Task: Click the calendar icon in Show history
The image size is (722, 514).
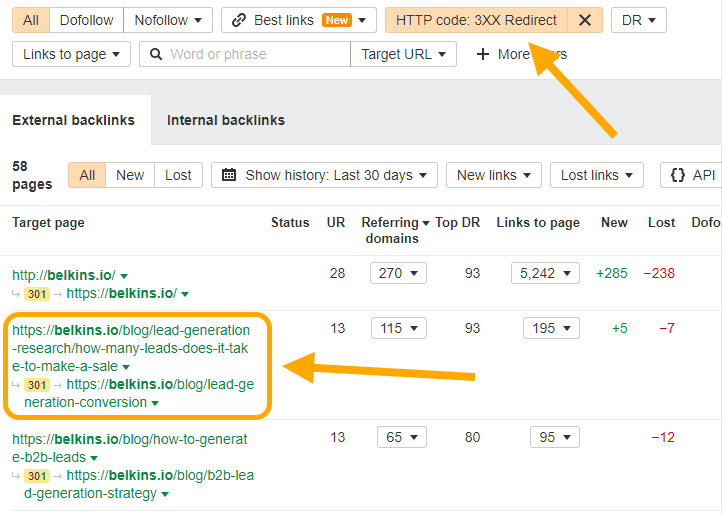Action: tap(229, 175)
